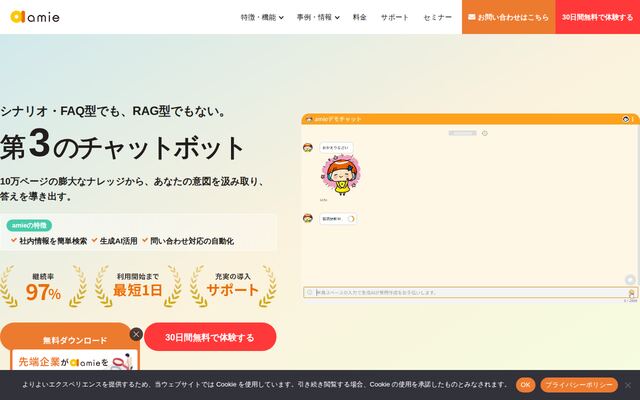This screenshot has width=640, height=400.
Task: Expand the 特徴・機能 dropdown menu
Action: click(262, 17)
